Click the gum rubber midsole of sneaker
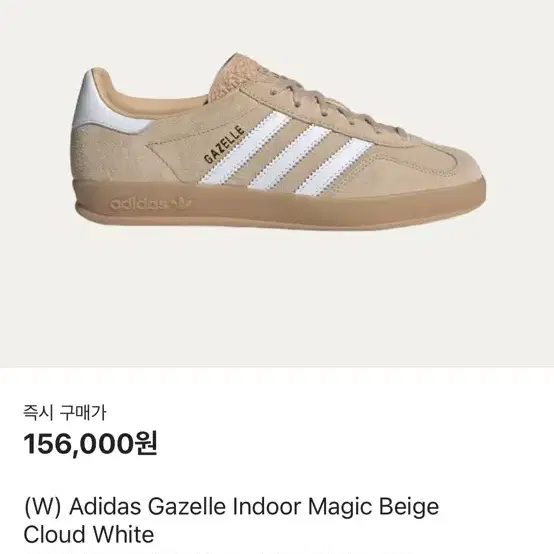This screenshot has width=554, height=554. (x=281, y=205)
